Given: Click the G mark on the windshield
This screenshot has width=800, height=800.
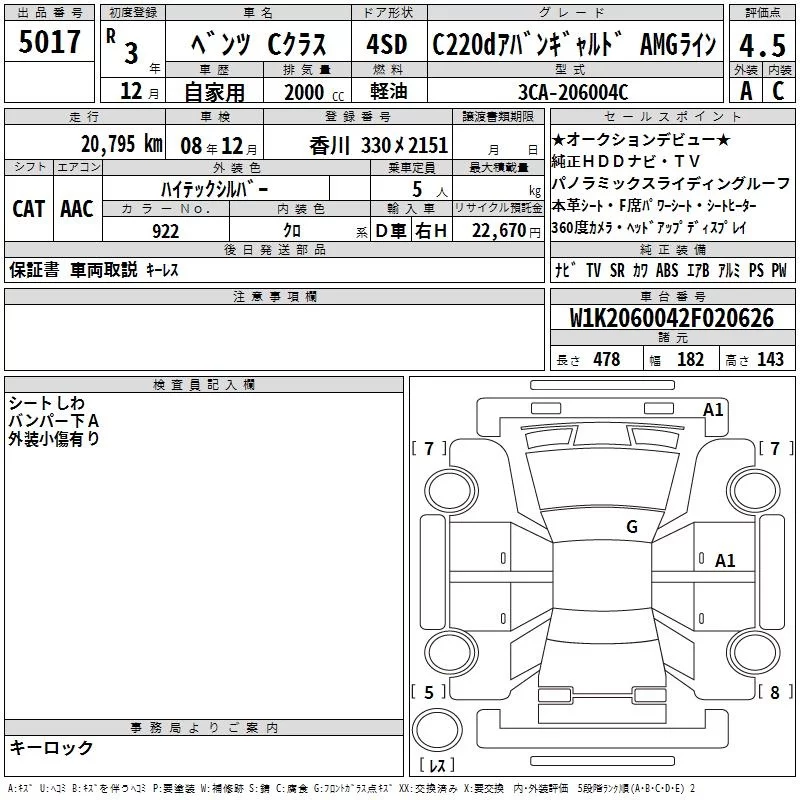Looking at the screenshot, I should (631, 526).
